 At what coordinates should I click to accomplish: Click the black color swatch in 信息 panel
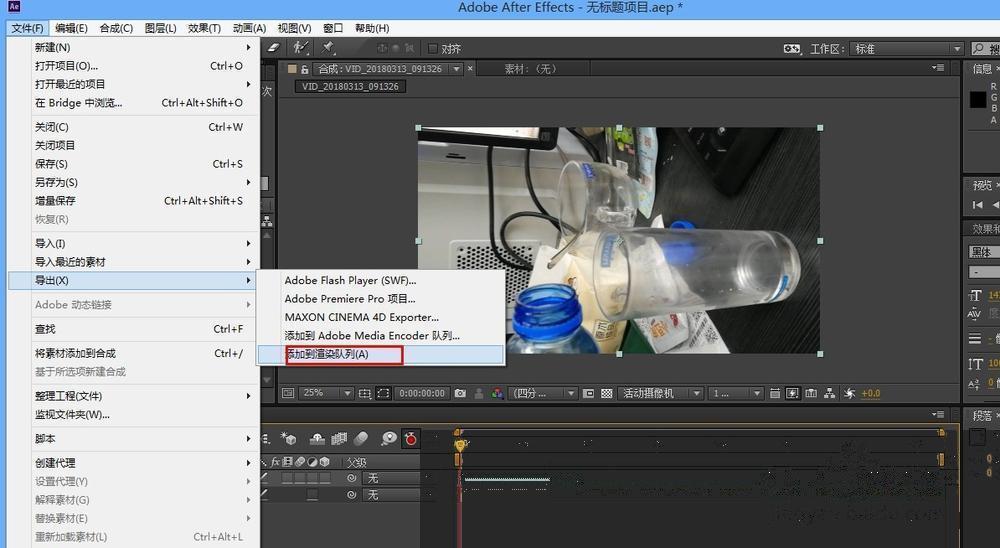click(x=978, y=100)
